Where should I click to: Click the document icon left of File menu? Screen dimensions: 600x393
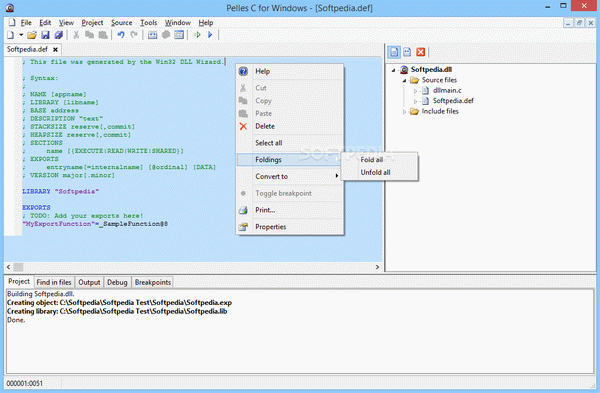[x=12, y=23]
